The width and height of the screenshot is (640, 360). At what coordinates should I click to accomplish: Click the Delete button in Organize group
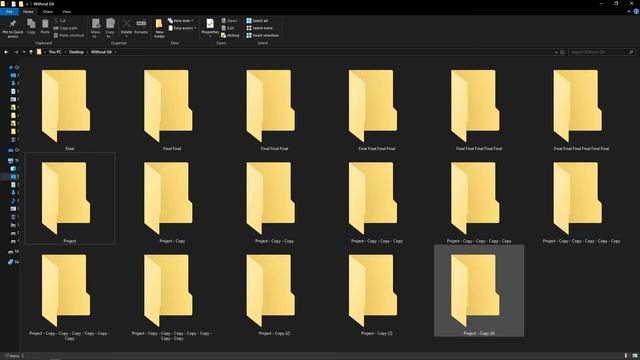[127, 27]
